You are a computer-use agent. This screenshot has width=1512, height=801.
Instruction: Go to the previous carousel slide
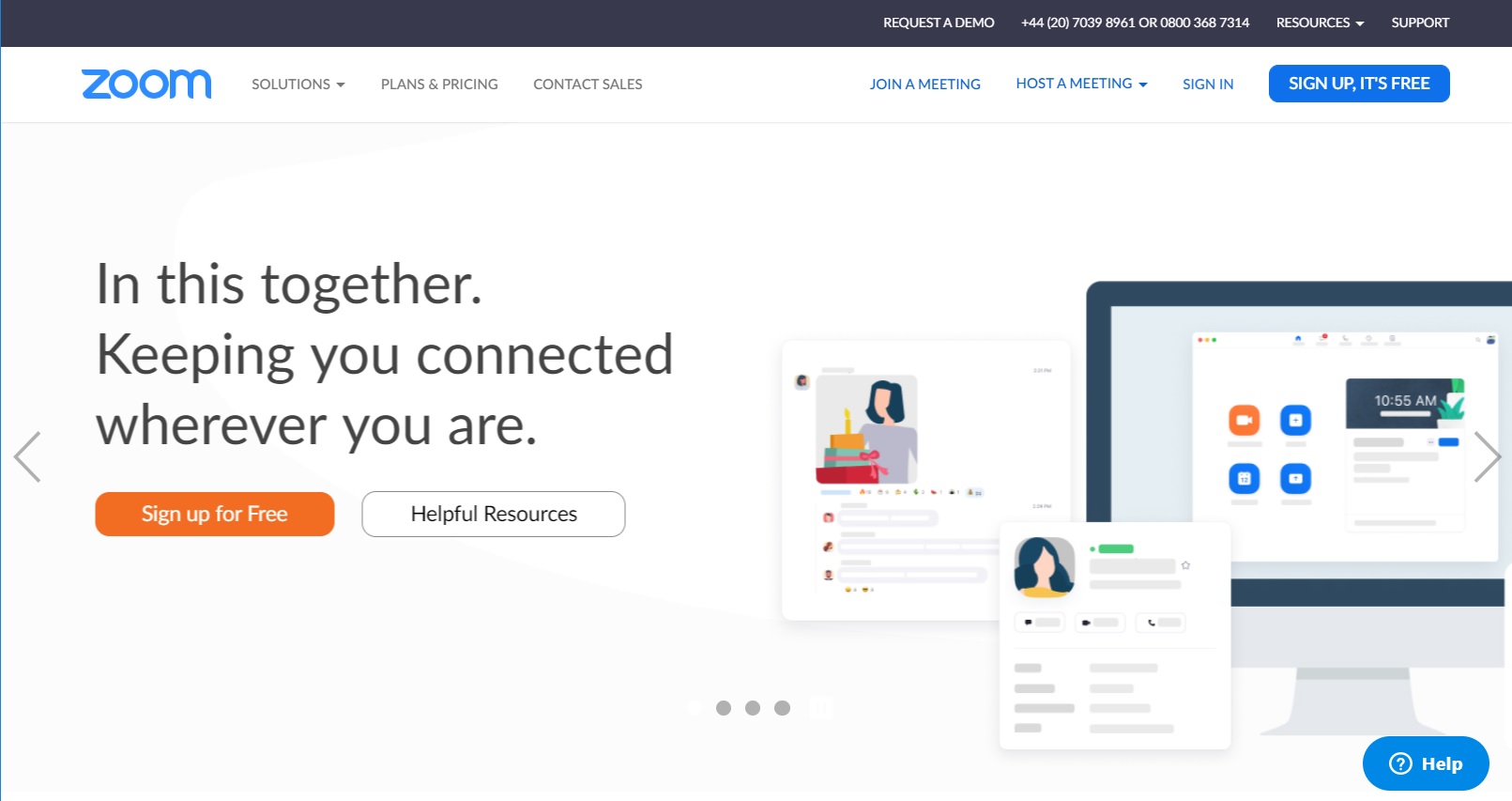(x=27, y=457)
